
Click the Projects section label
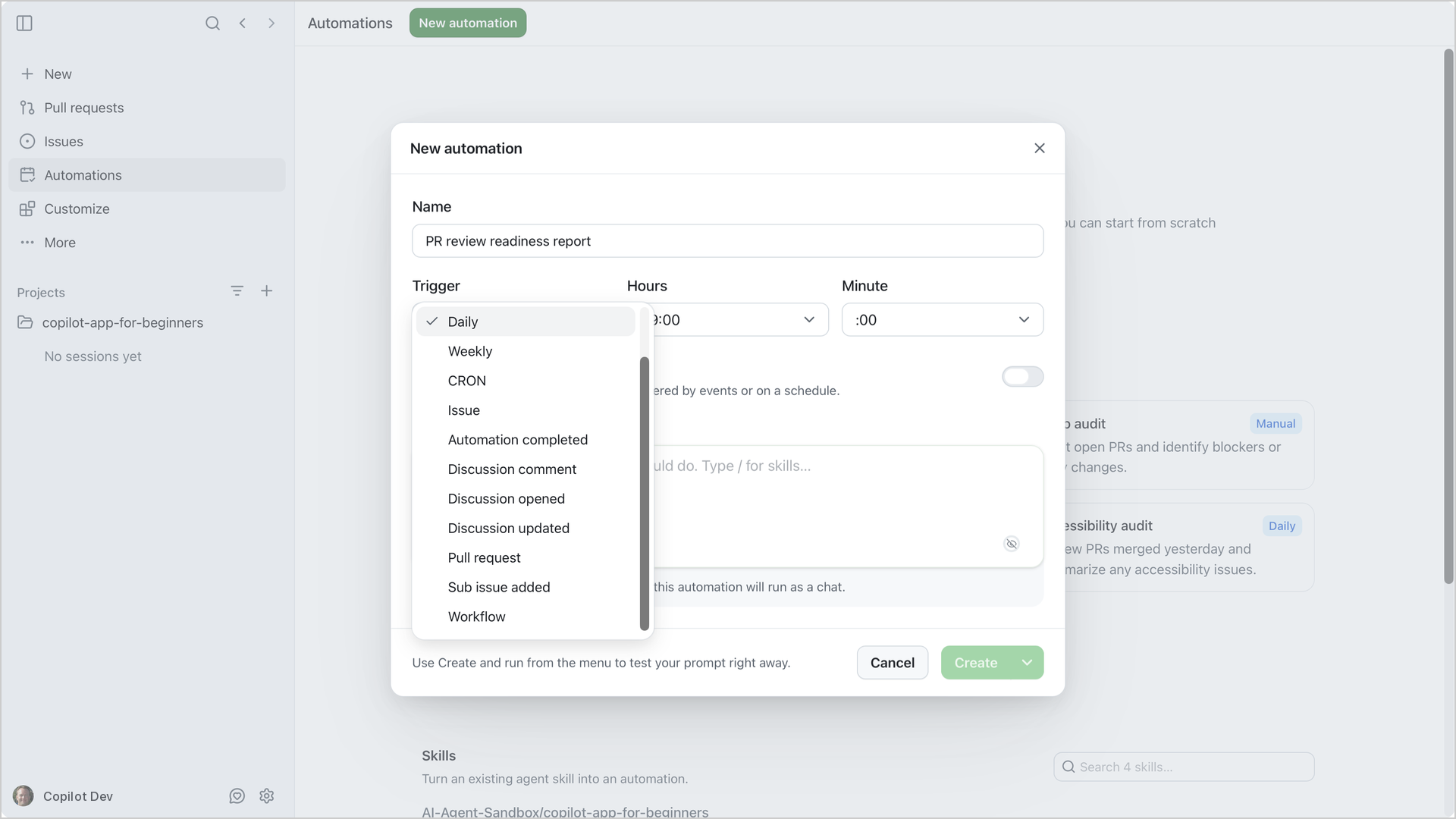(x=41, y=293)
